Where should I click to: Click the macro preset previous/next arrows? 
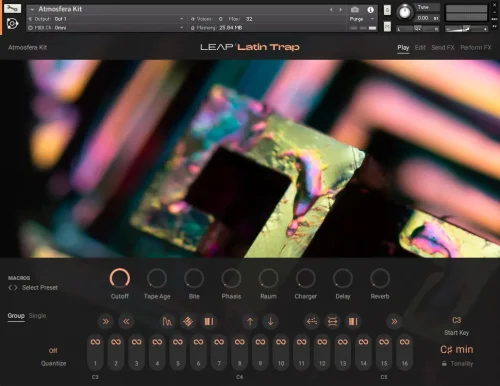tap(13, 288)
